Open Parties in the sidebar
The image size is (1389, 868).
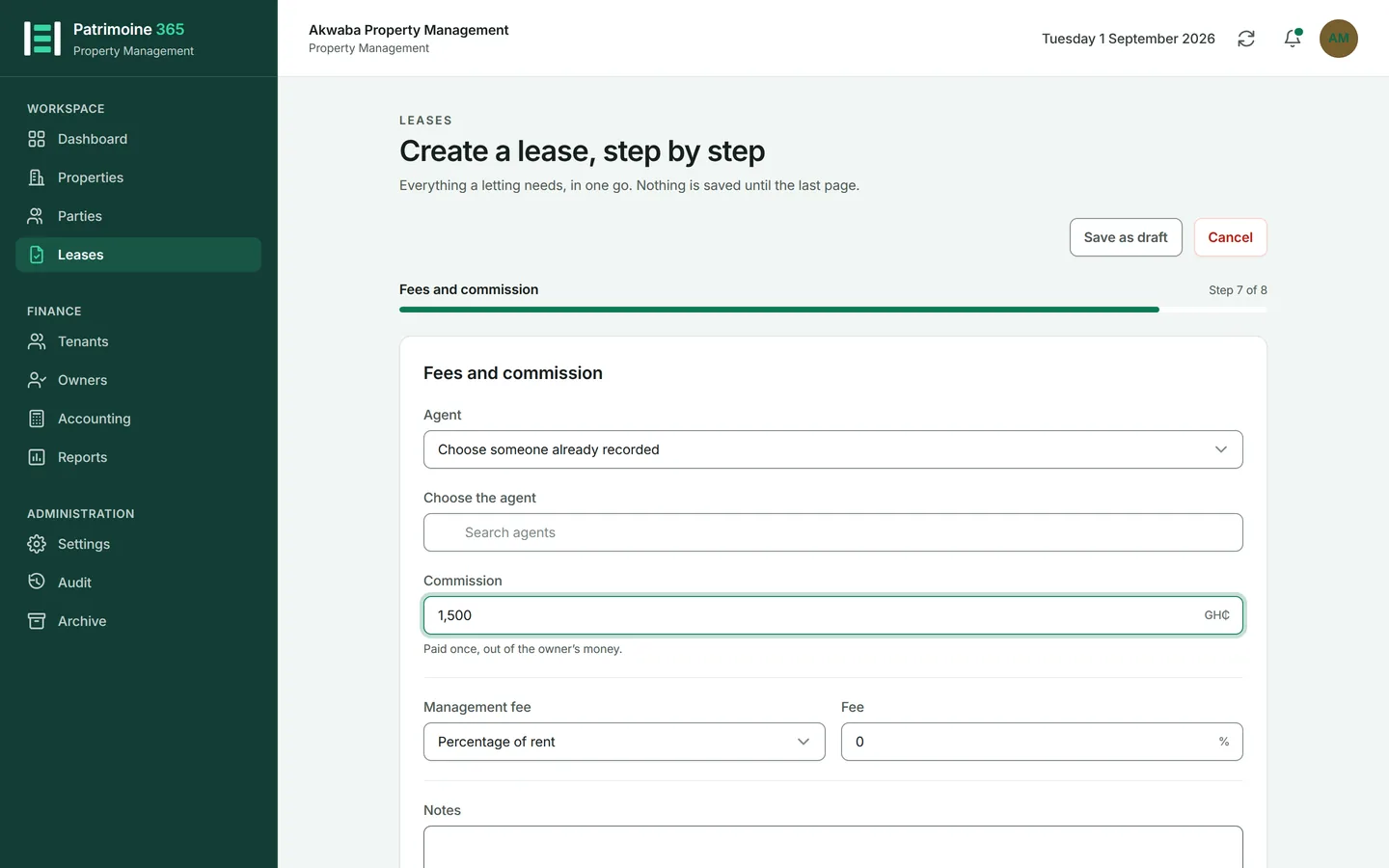(x=139, y=216)
